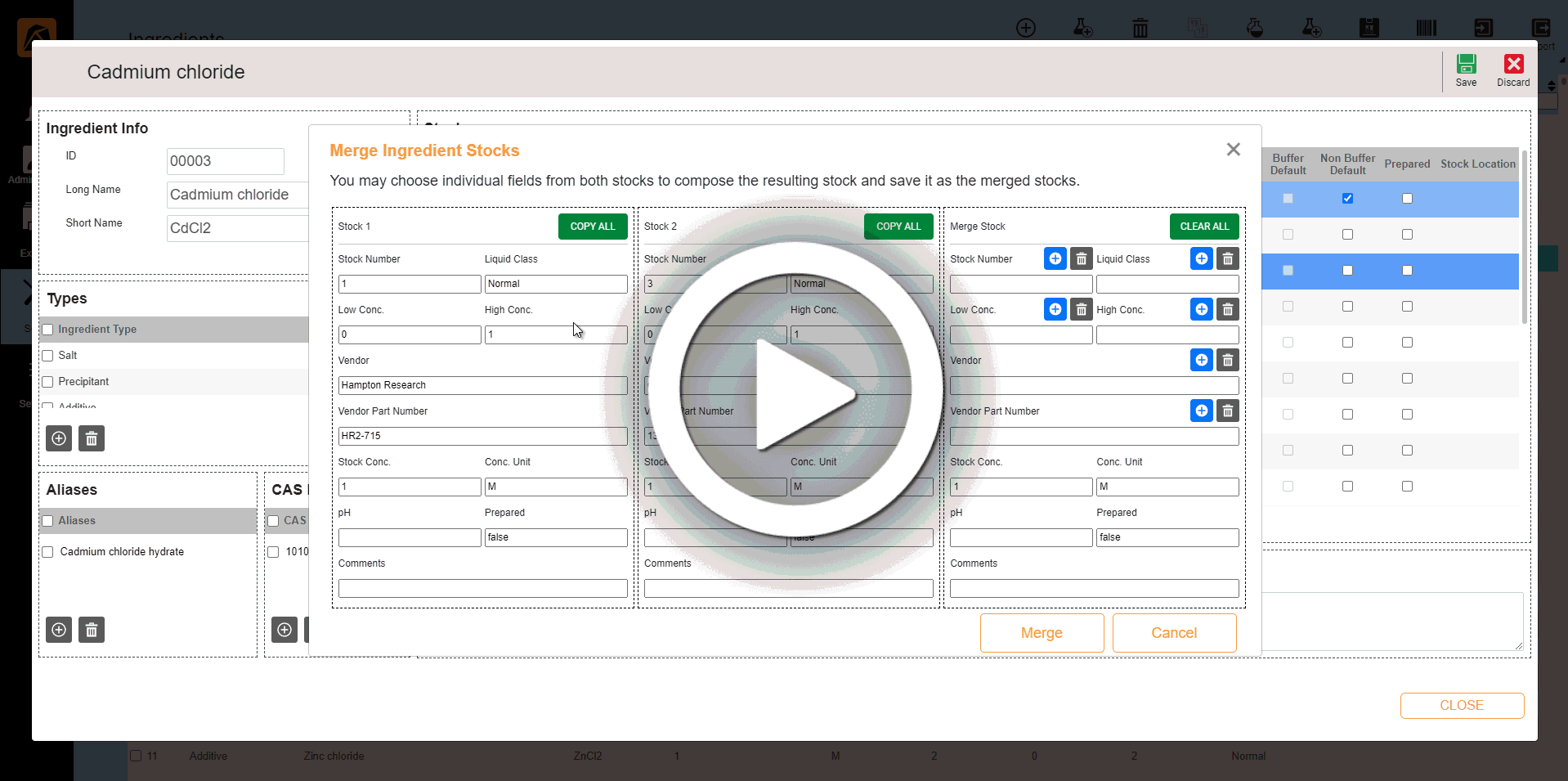Add Vendor to merge stock
The width and height of the screenshot is (1568, 781).
click(x=1201, y=361)
